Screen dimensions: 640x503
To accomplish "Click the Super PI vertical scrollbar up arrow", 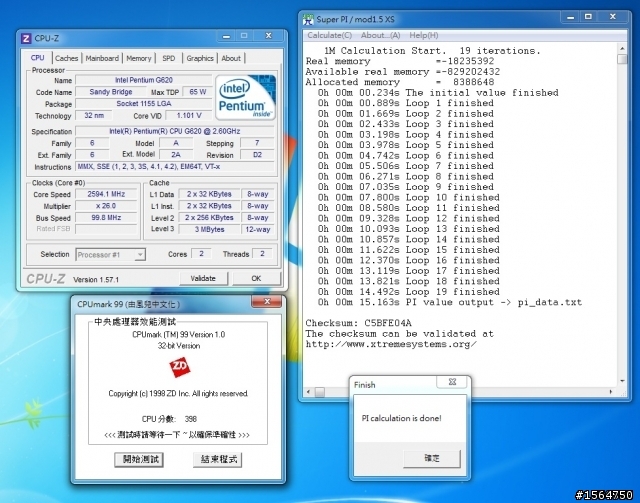I will coord(622,48).
